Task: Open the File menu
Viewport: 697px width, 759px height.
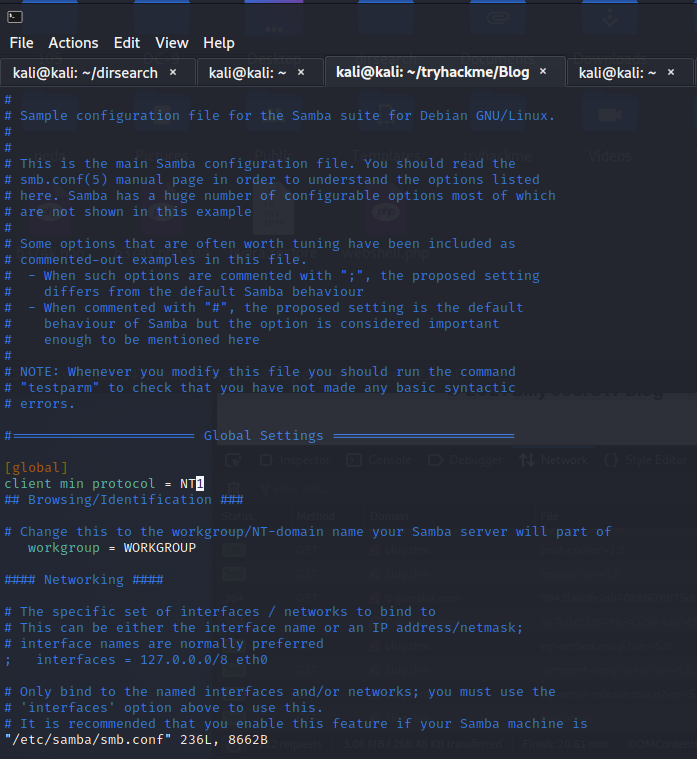Action: pyautogui.click(x=21, y=43)
